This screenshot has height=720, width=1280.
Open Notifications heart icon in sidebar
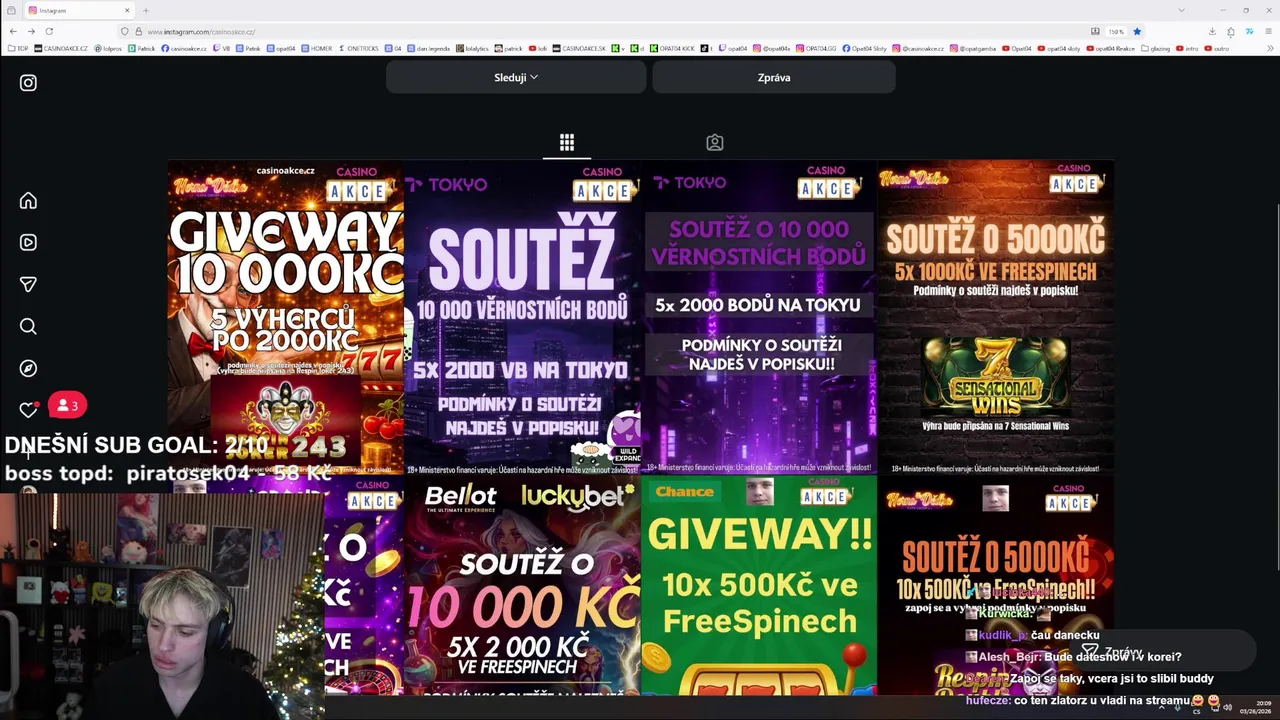click(x=28, y=410)
